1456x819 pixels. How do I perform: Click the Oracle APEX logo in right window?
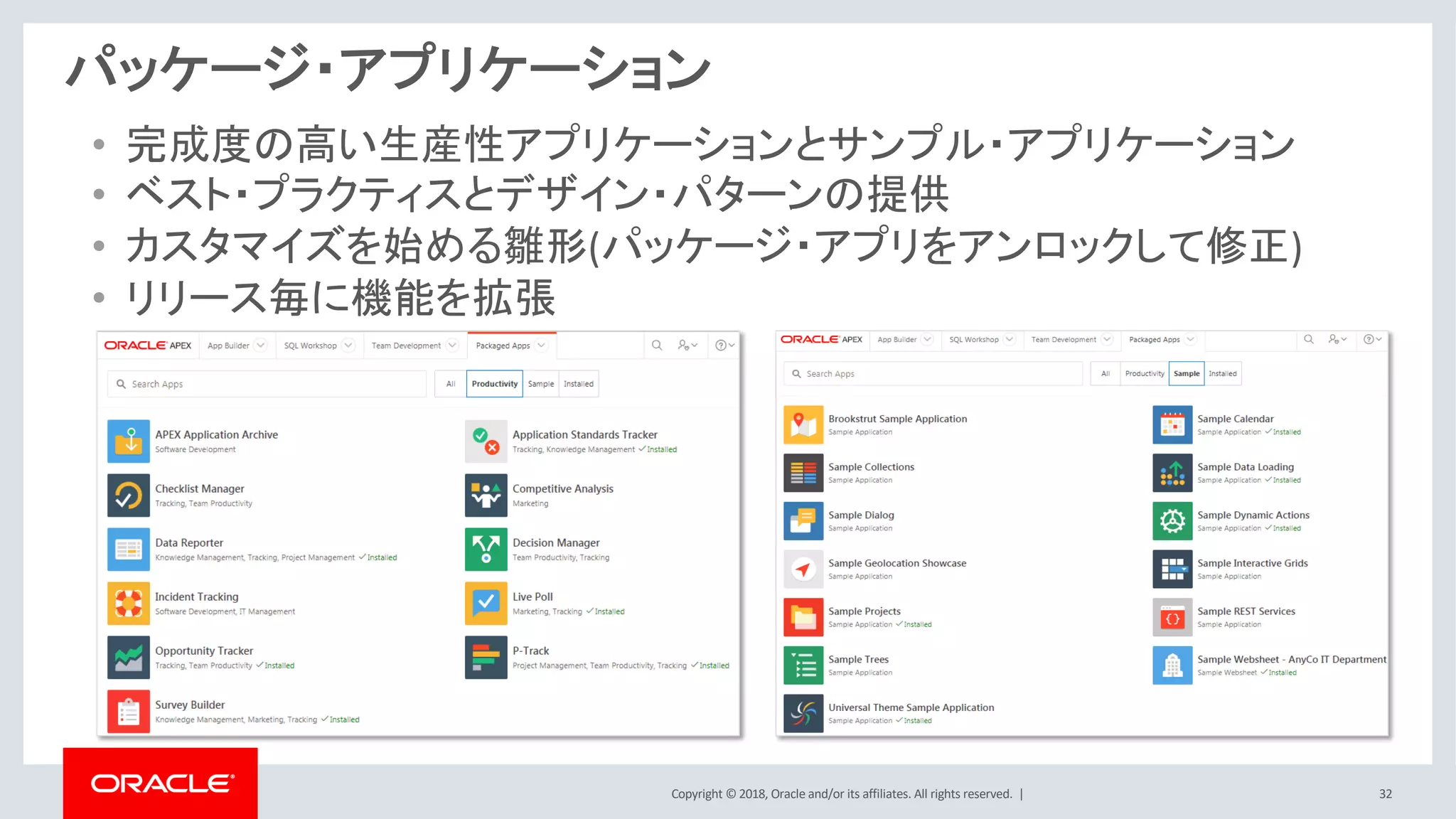(821, 339)
